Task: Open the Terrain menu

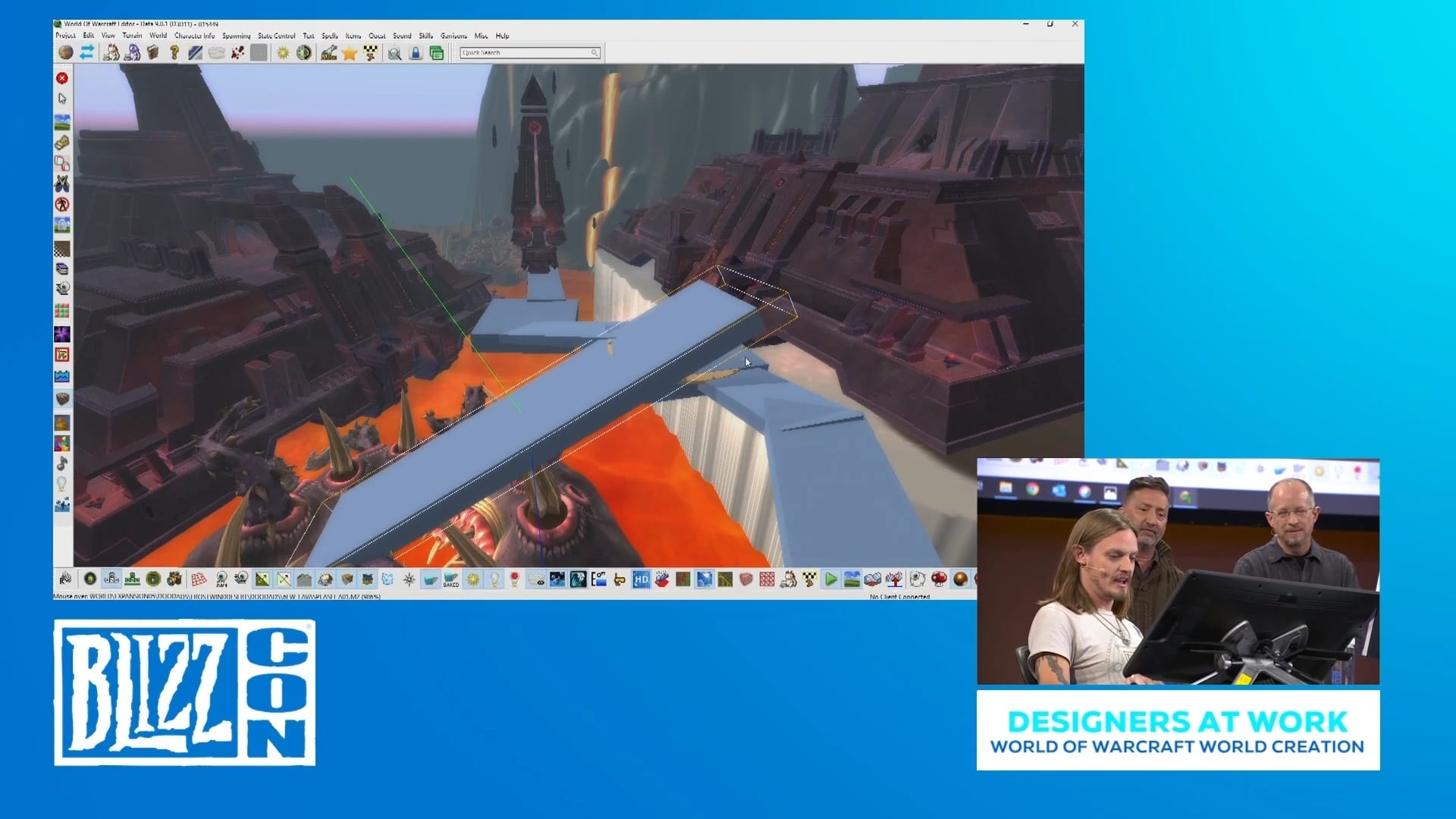Action: click(132, 36)
